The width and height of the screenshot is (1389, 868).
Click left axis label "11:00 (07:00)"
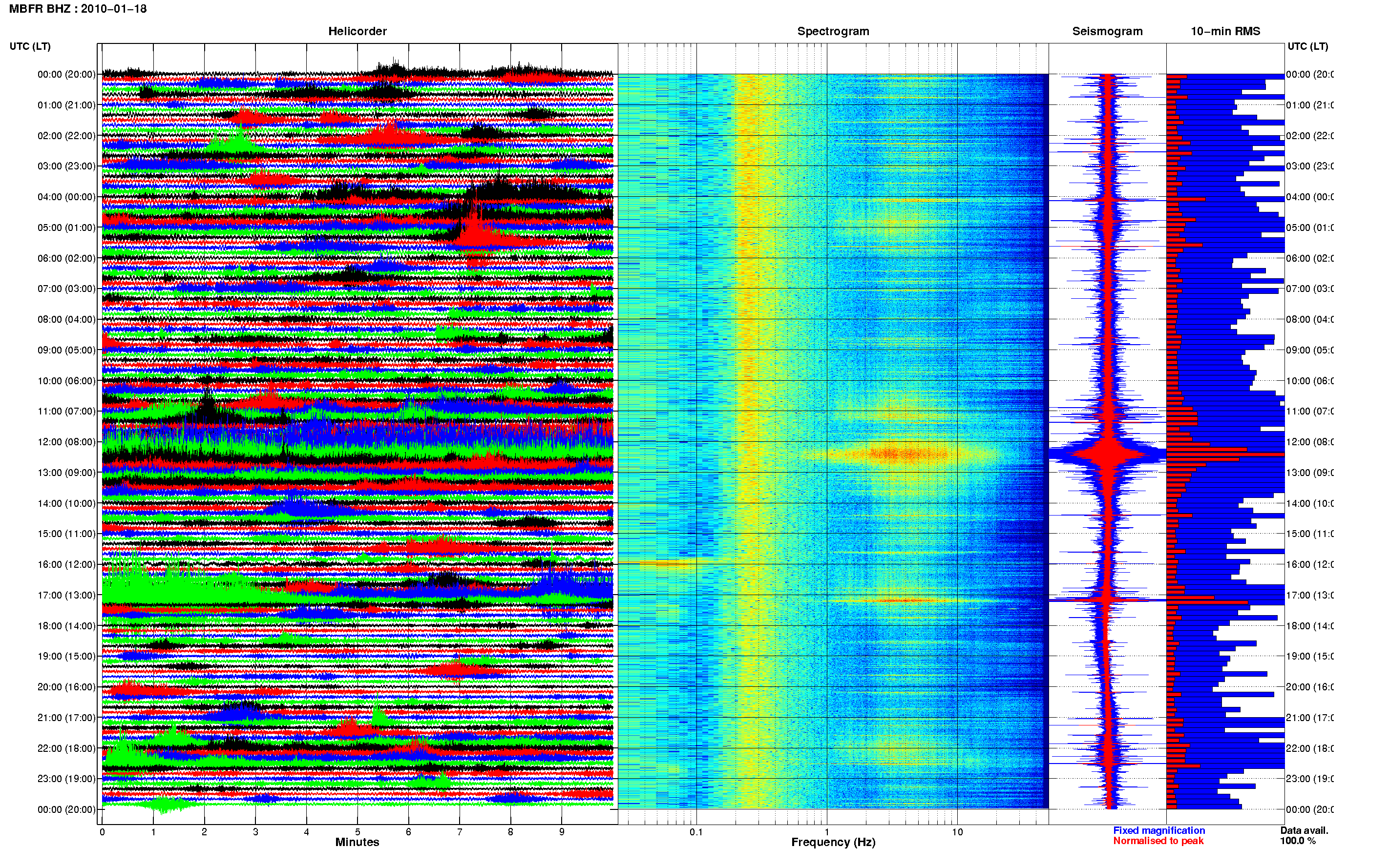[66, 411]
